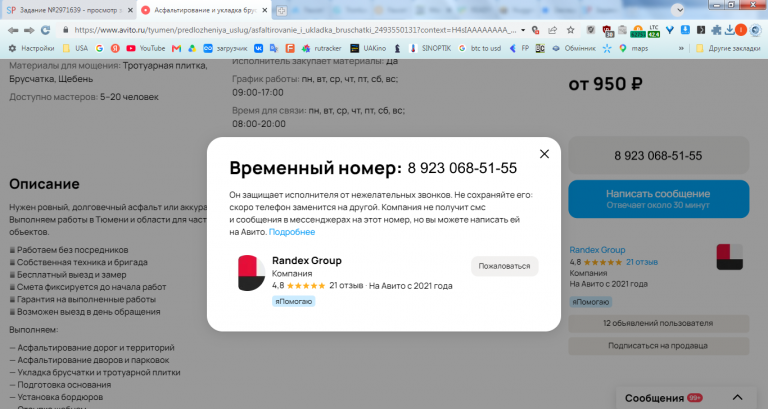Click the яПомогаю badge in sidebar
This screenshot has width=768, height=409.
pyautogui.click(x=591, y=302)
